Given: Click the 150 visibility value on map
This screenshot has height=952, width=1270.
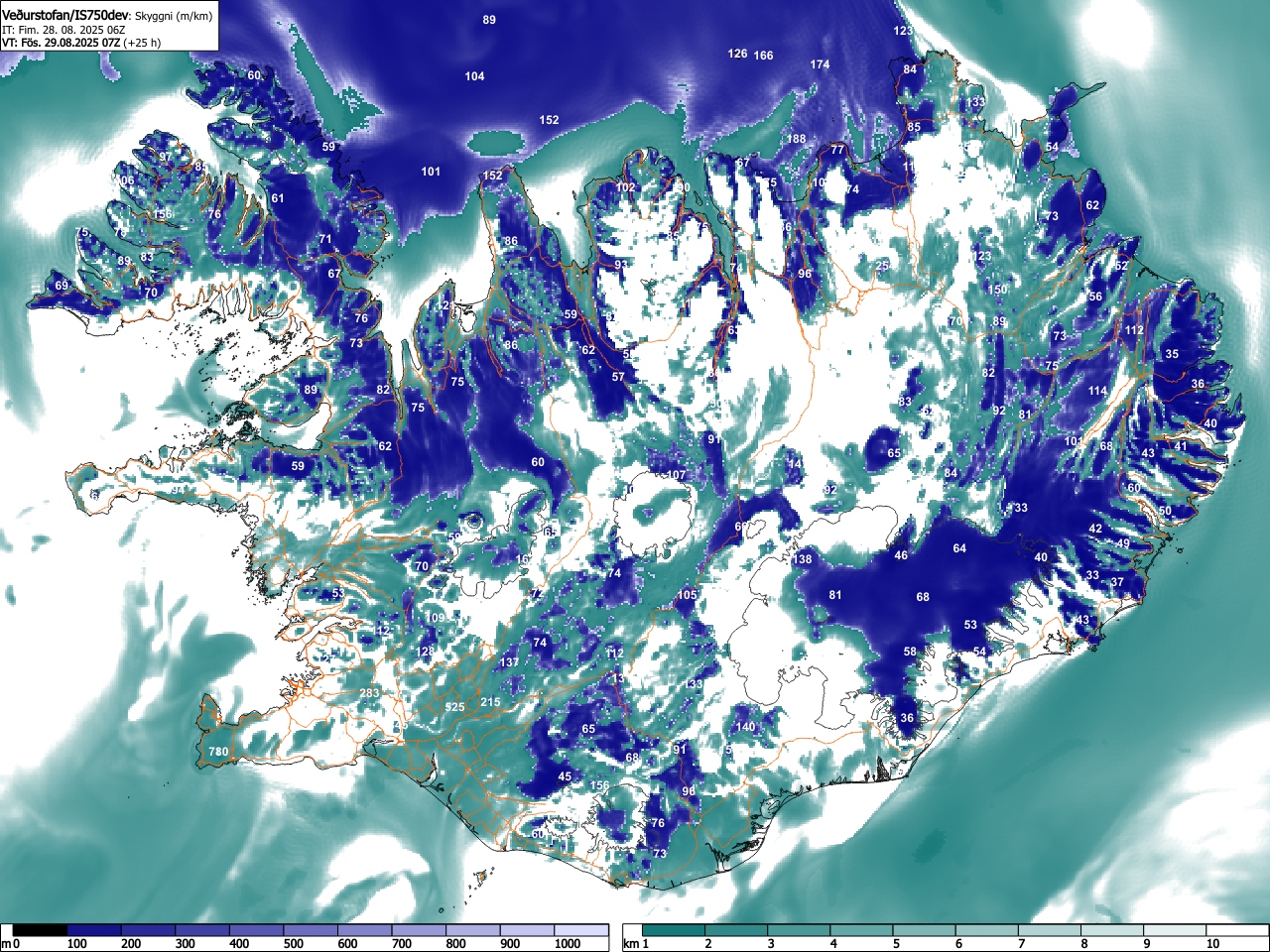Looking at the screenshot, I should click(x=997, y=290).
